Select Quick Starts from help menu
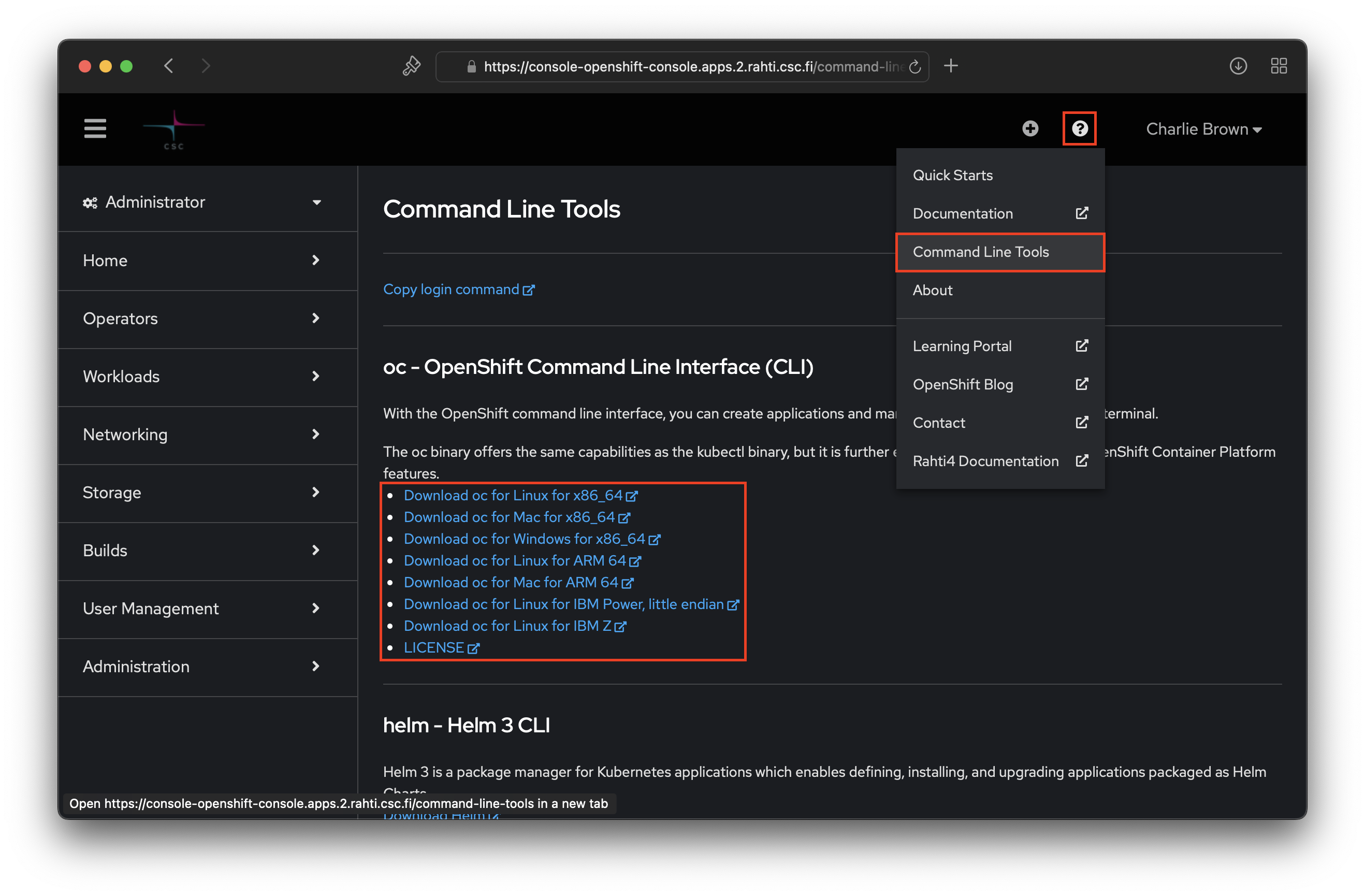Image resolution: width=1365 pixels, height=896 pixels. point(952,175)
